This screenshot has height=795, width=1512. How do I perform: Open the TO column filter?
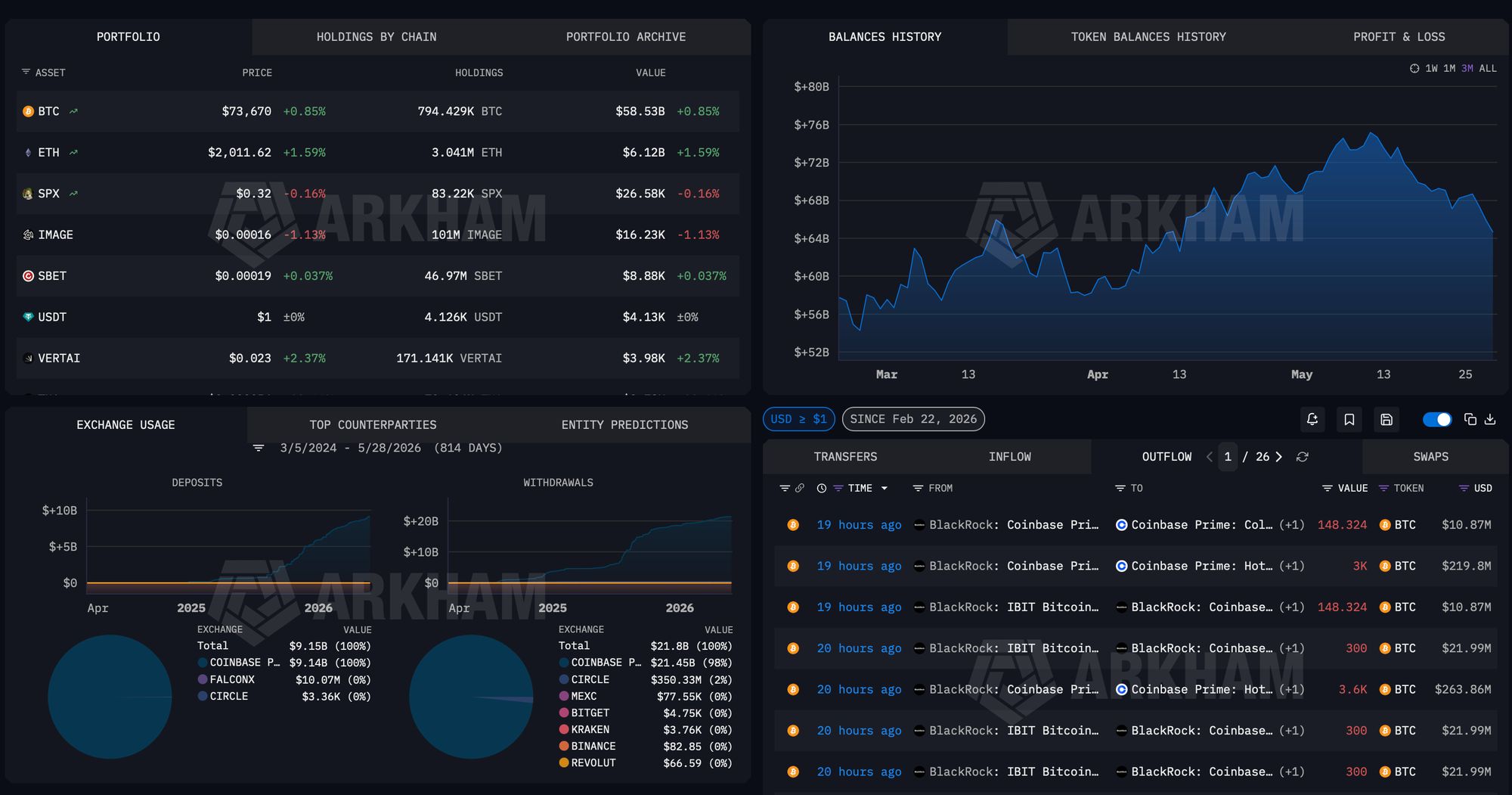tap(1120, 489)
